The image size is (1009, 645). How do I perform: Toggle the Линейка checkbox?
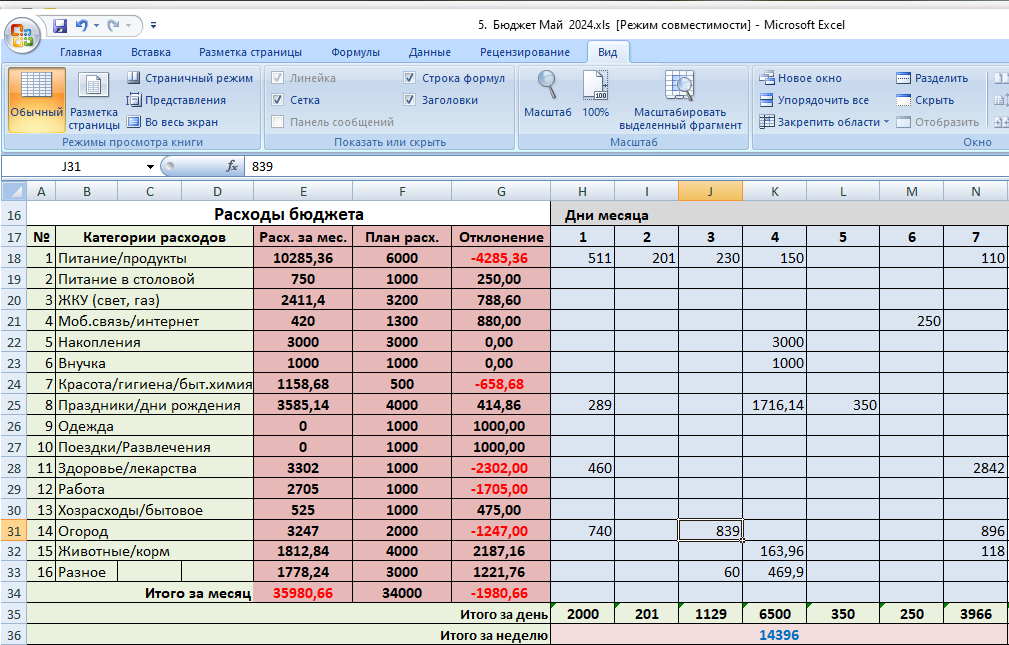click(277, 78)
